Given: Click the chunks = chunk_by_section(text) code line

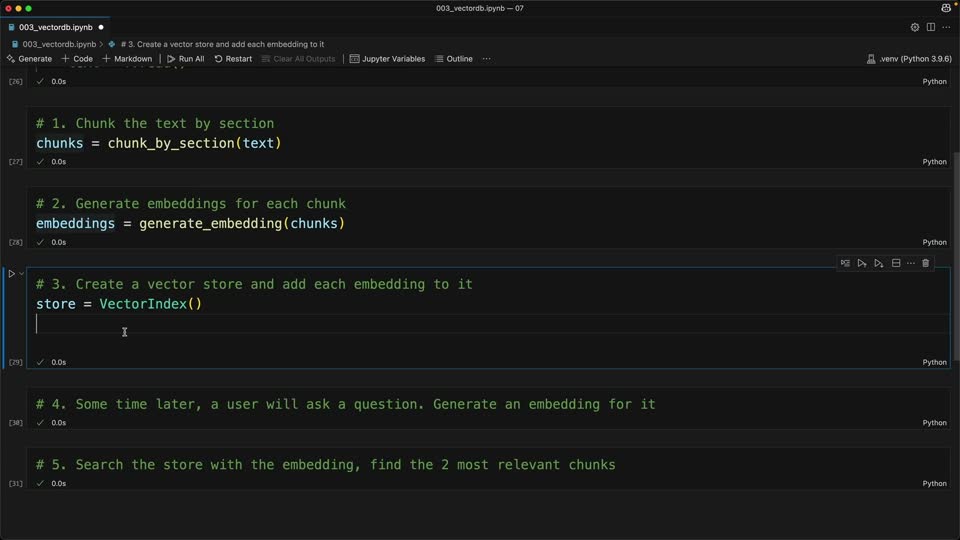Looking at the screenshot, I should click(x=159, y=143).
